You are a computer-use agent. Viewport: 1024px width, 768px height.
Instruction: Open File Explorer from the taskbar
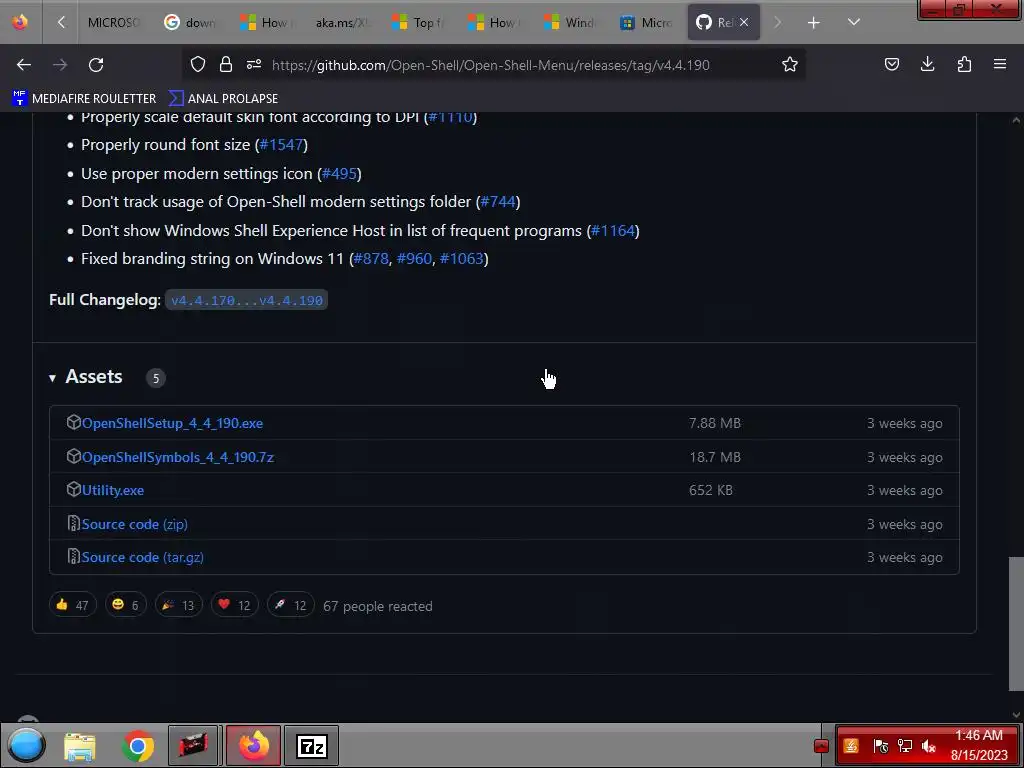(x=80, y=746)
